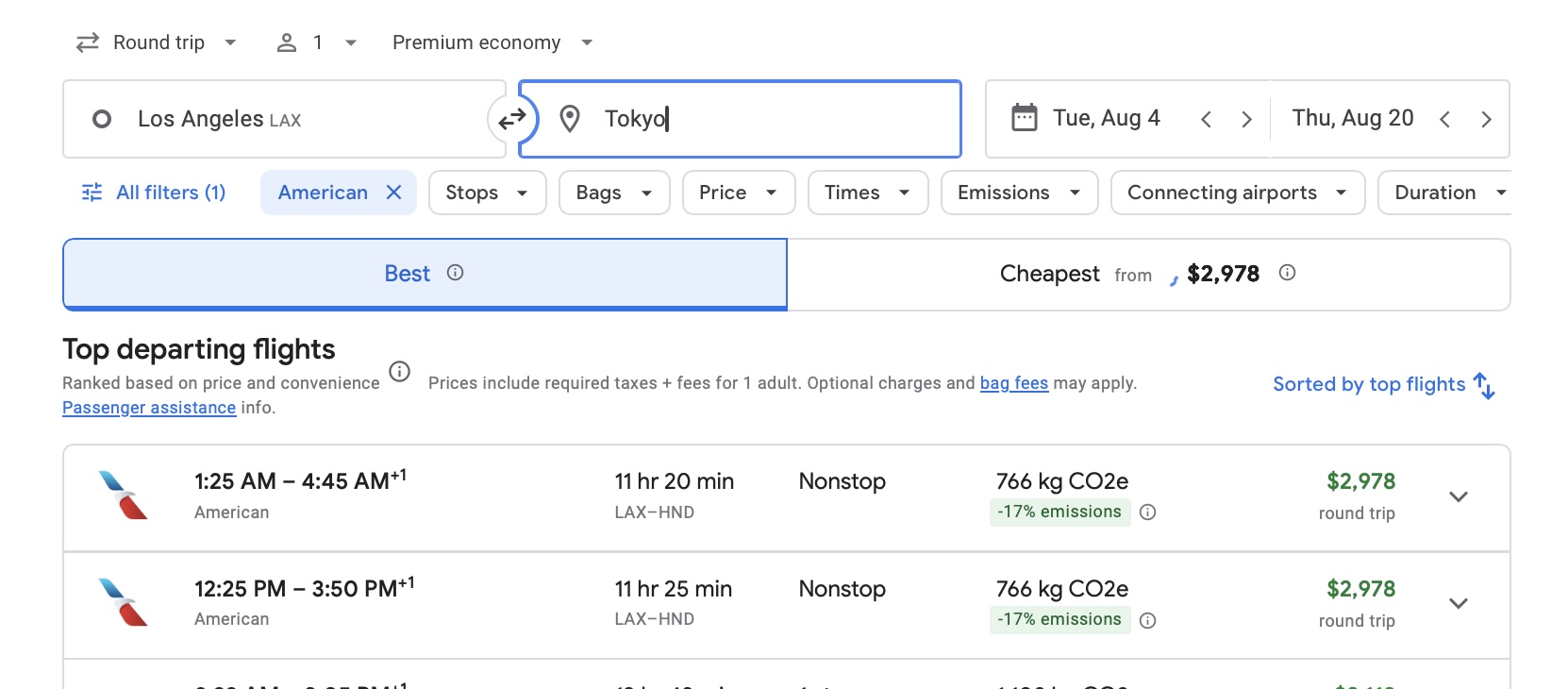Click the 11 hr 20 min duration
The height and width of the screenshot is (689, 1568).
click(674, 481)
